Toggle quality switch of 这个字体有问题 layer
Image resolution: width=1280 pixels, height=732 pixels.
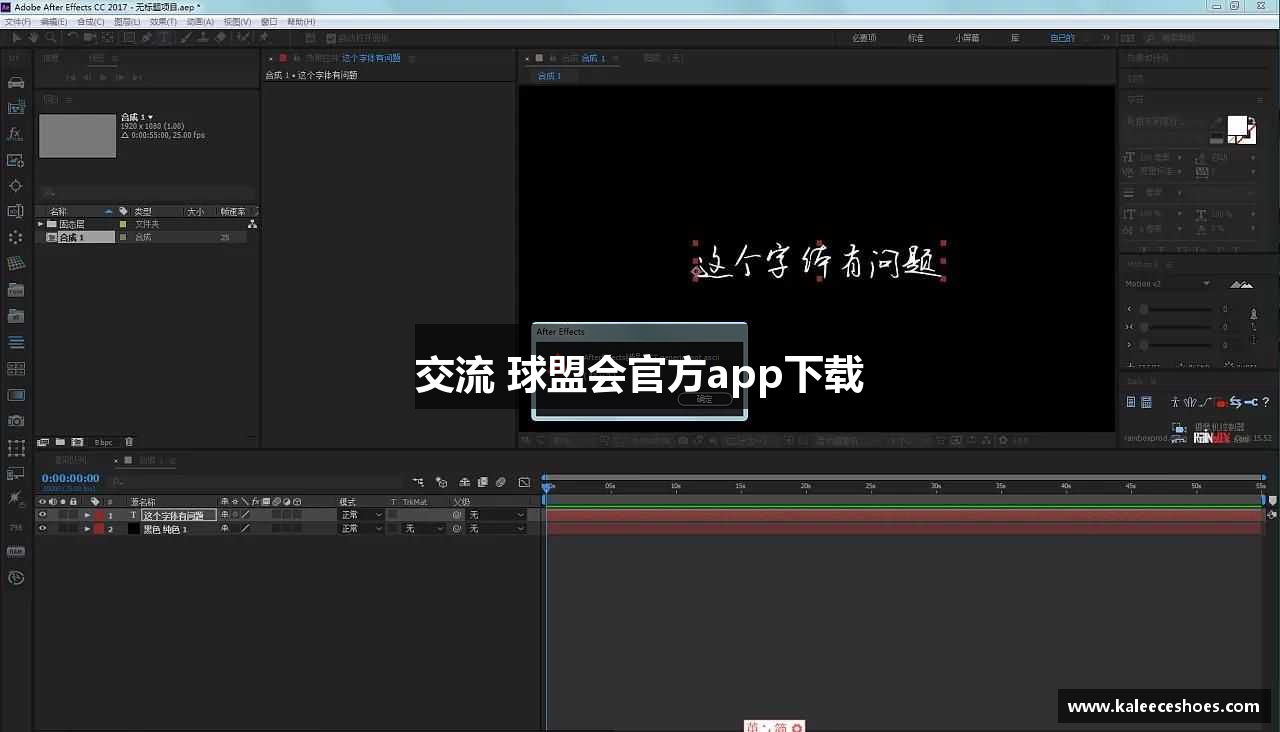(x=245, y=515)
